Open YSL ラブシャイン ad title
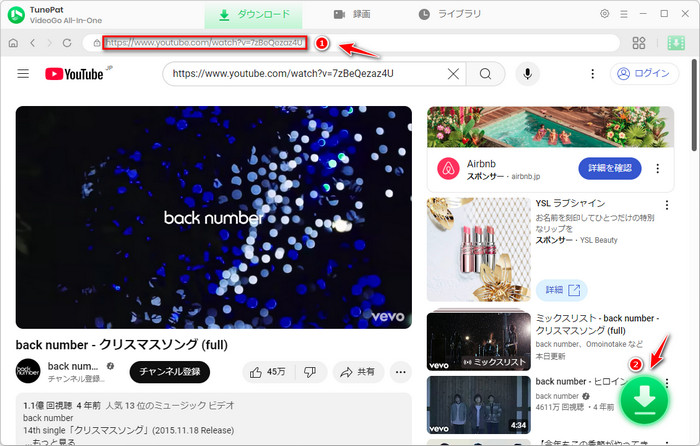Viewport: 700px width, 446px height. pyautogui.click(x=570, y=203)
